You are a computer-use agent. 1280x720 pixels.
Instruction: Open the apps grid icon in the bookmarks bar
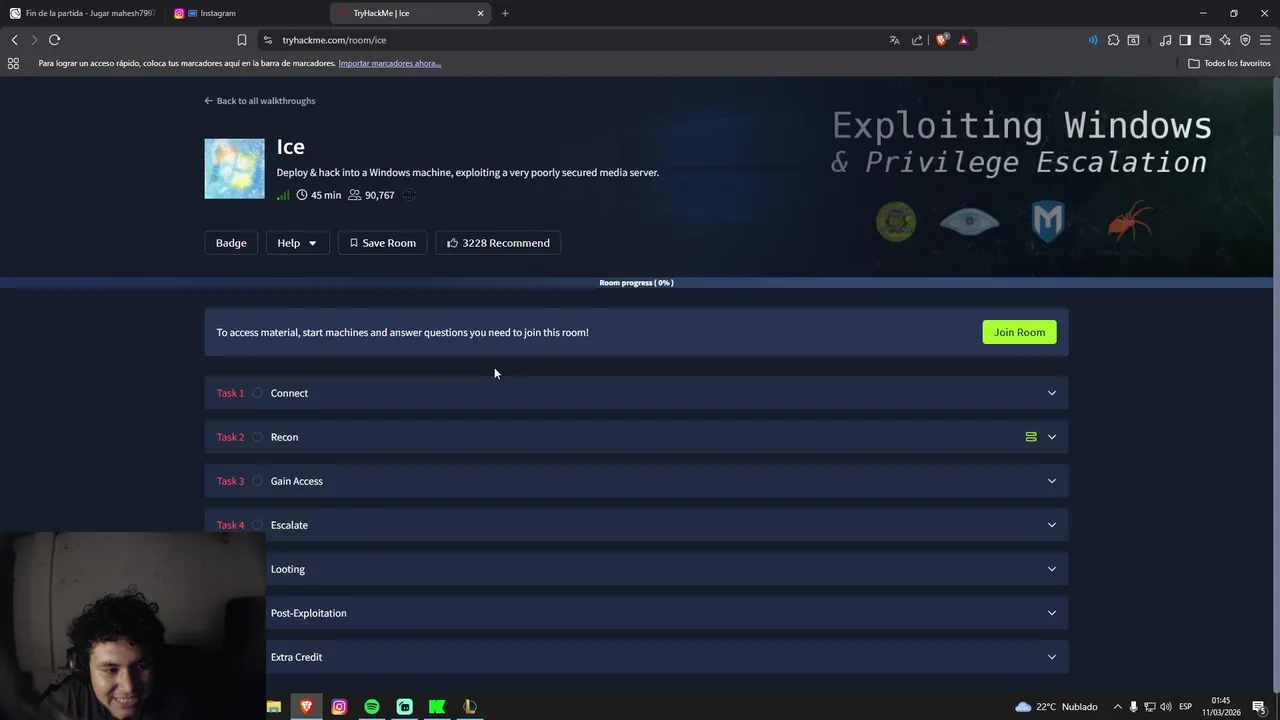pos(13,63)
